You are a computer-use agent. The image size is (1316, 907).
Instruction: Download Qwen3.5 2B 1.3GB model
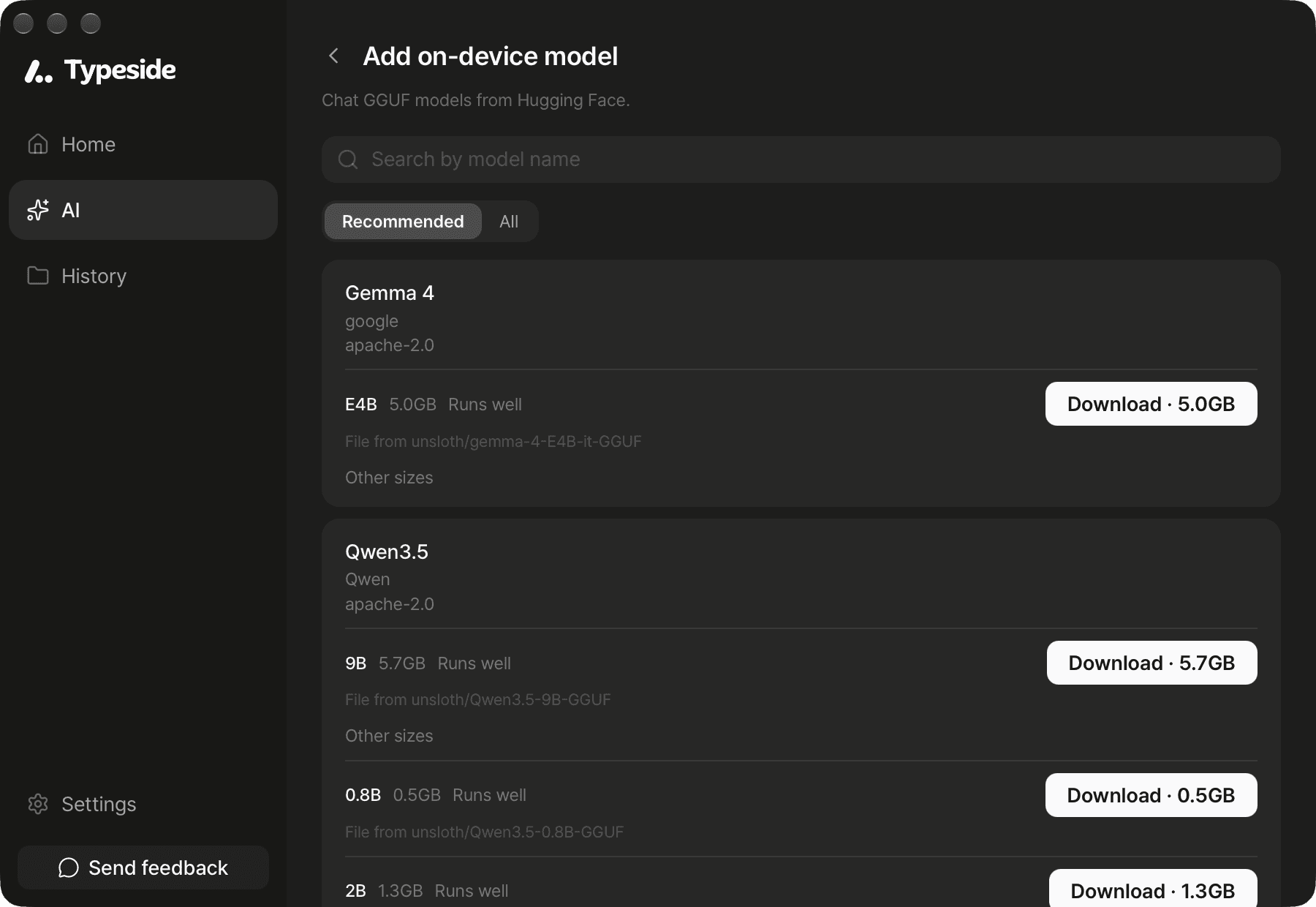[1153, 889]
